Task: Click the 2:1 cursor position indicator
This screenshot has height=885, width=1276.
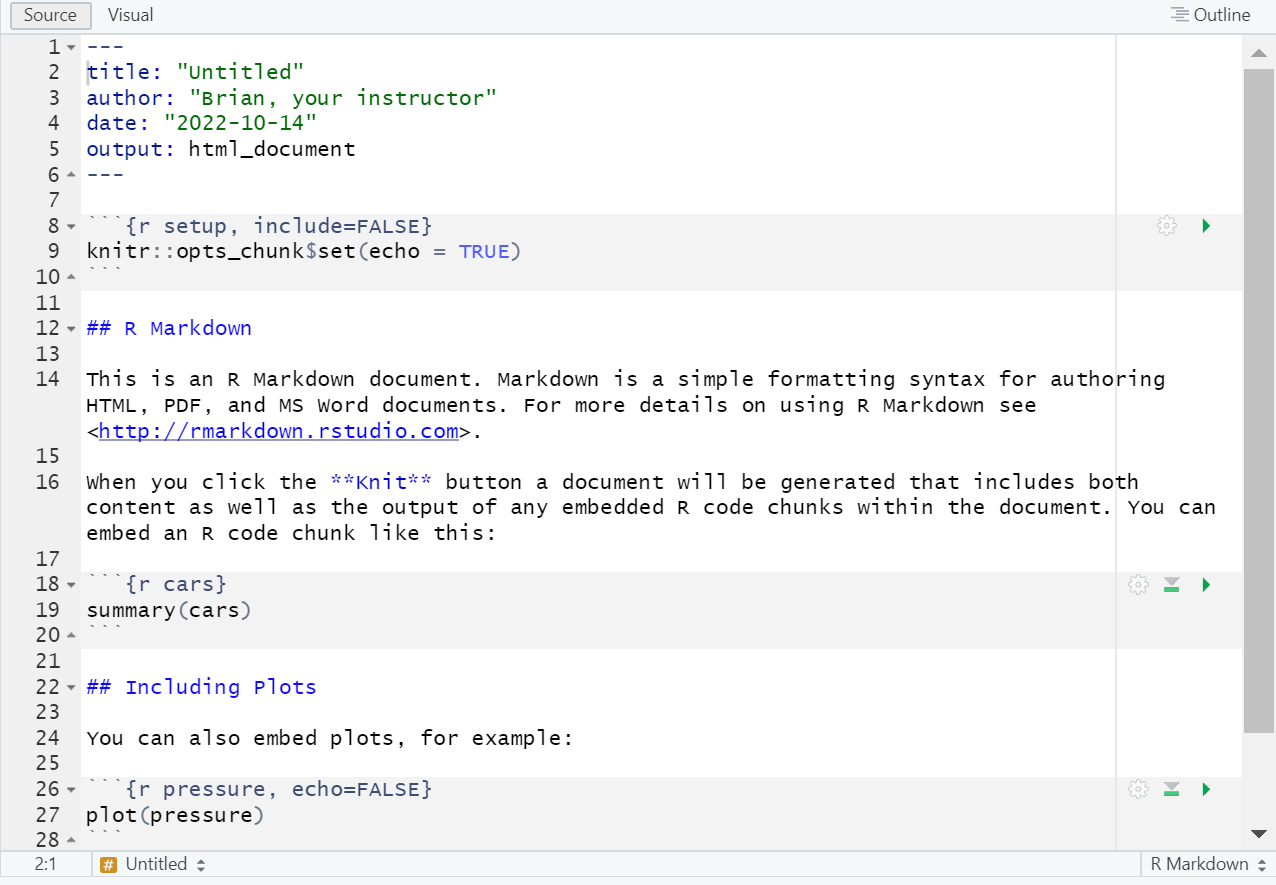Action: point(45,864)
